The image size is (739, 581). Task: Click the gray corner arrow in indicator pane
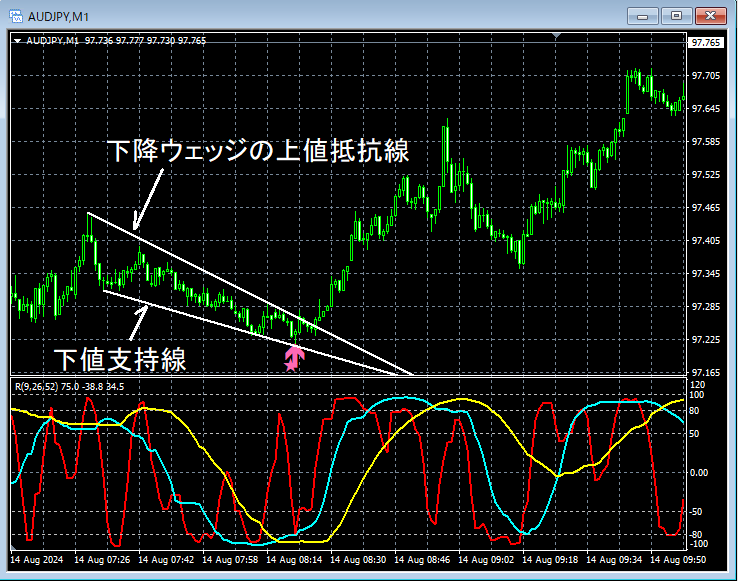13,548
